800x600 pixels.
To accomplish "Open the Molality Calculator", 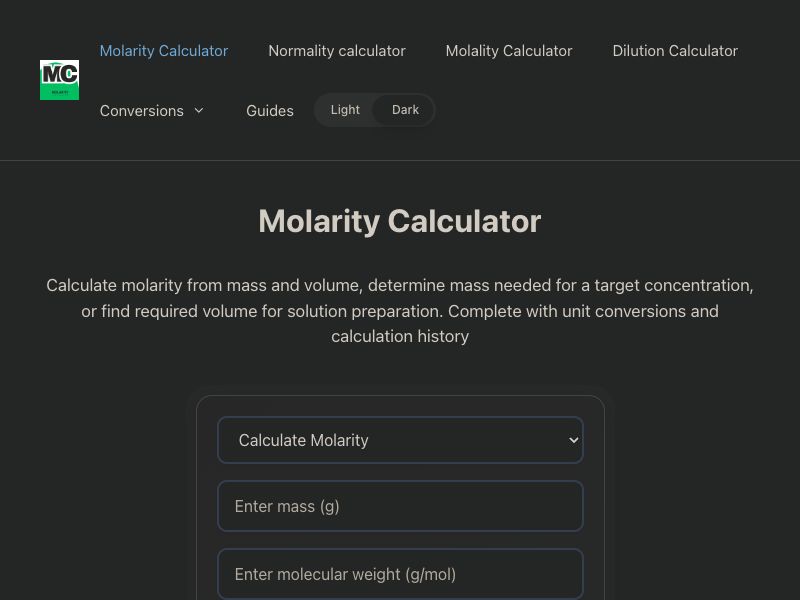I will (x=508, y=51).
